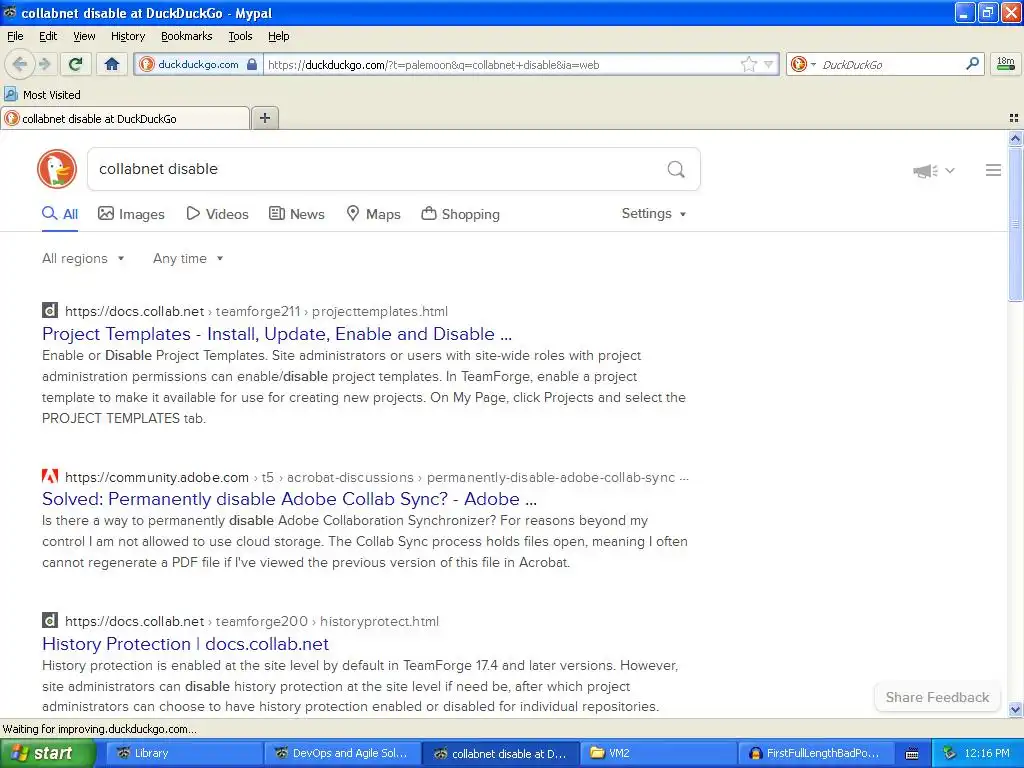The image size is (1024, 768).
Task: Open the Bookmarks menu
Action: coord(186,36)
